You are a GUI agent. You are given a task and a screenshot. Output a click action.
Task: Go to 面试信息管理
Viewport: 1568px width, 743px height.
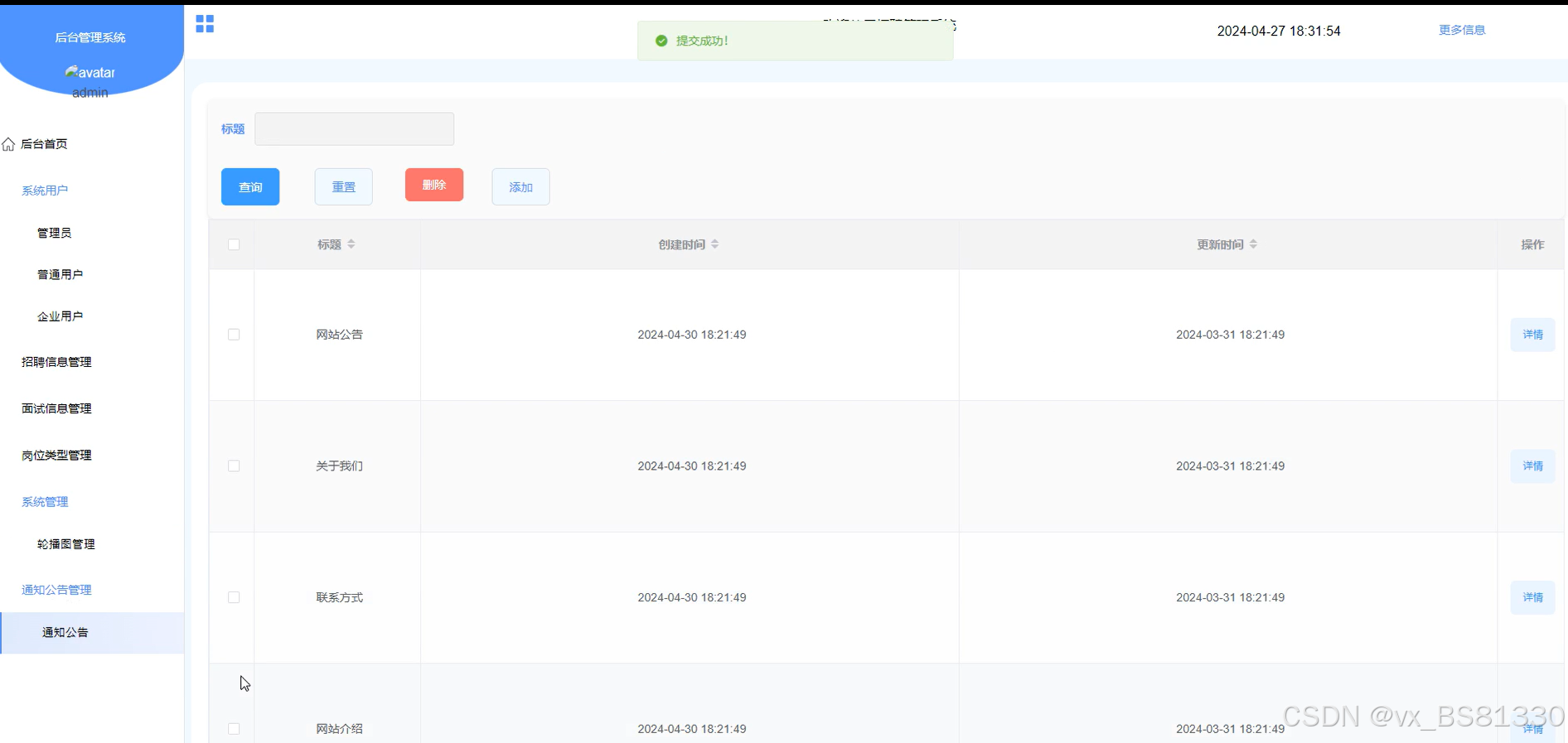point(56,408)
